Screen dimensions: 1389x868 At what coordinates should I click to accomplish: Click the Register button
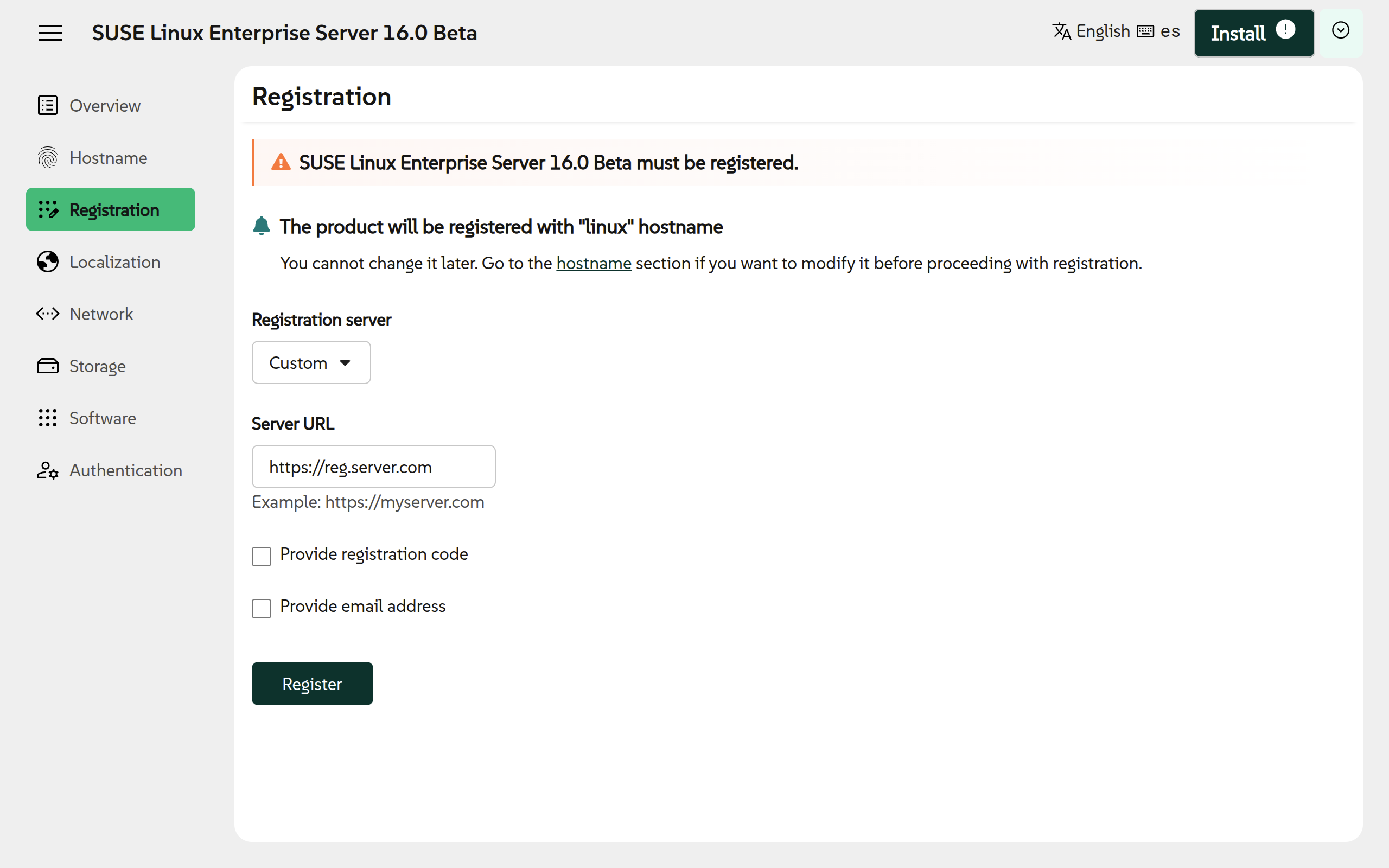[312, 683]
